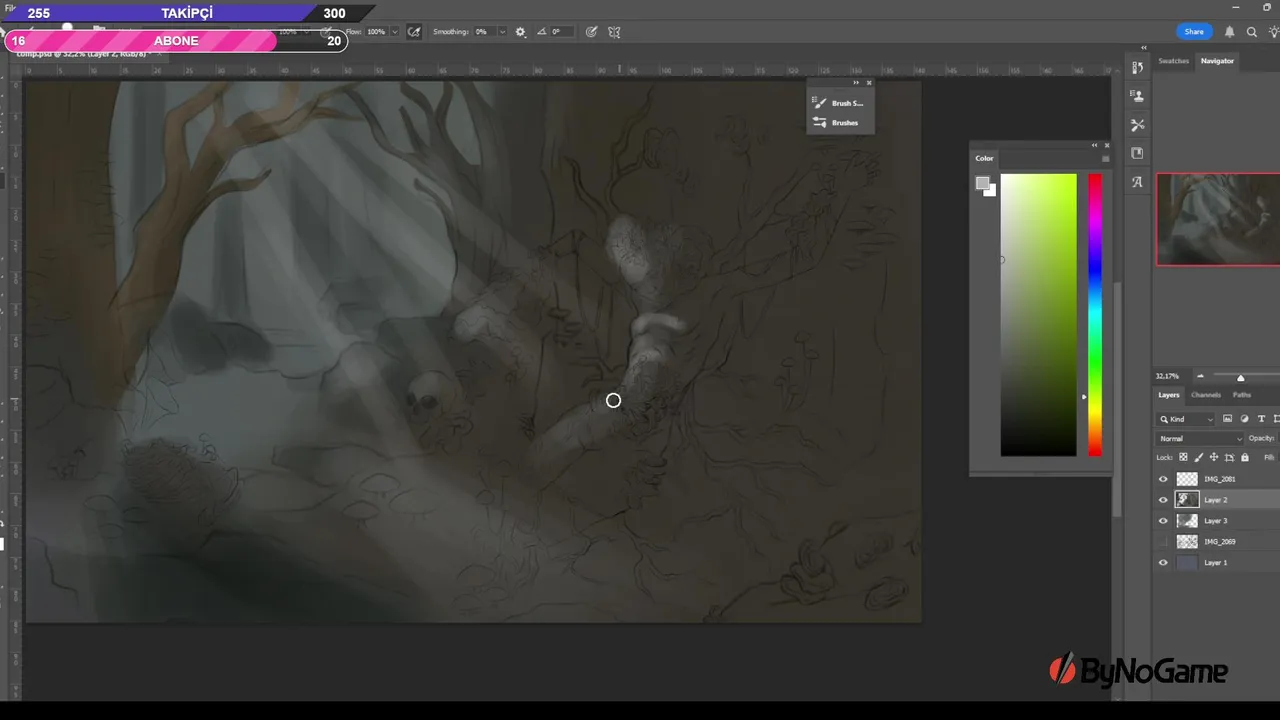Open symmetry options butterfly icon

pos(614,32)
